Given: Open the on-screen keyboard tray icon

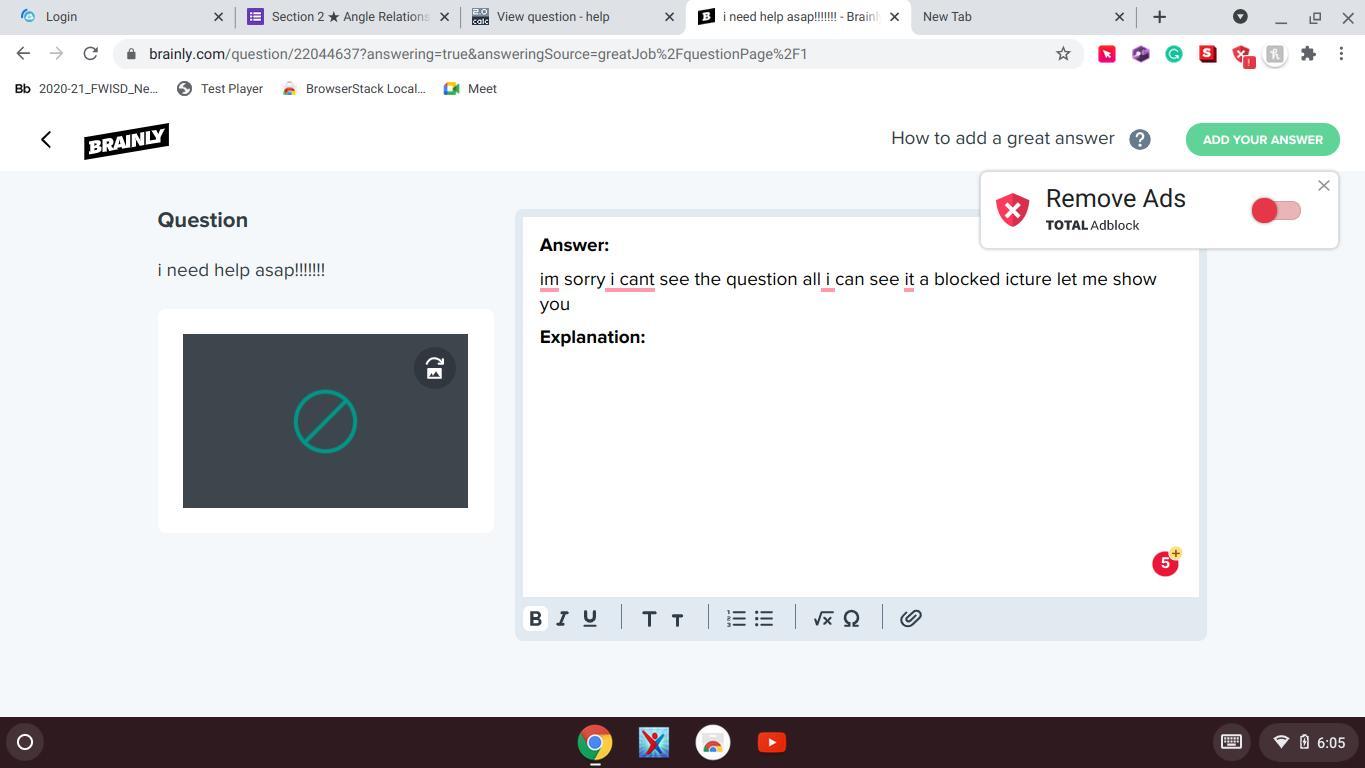Looking at the screenshot, I should coord(1231,742).
